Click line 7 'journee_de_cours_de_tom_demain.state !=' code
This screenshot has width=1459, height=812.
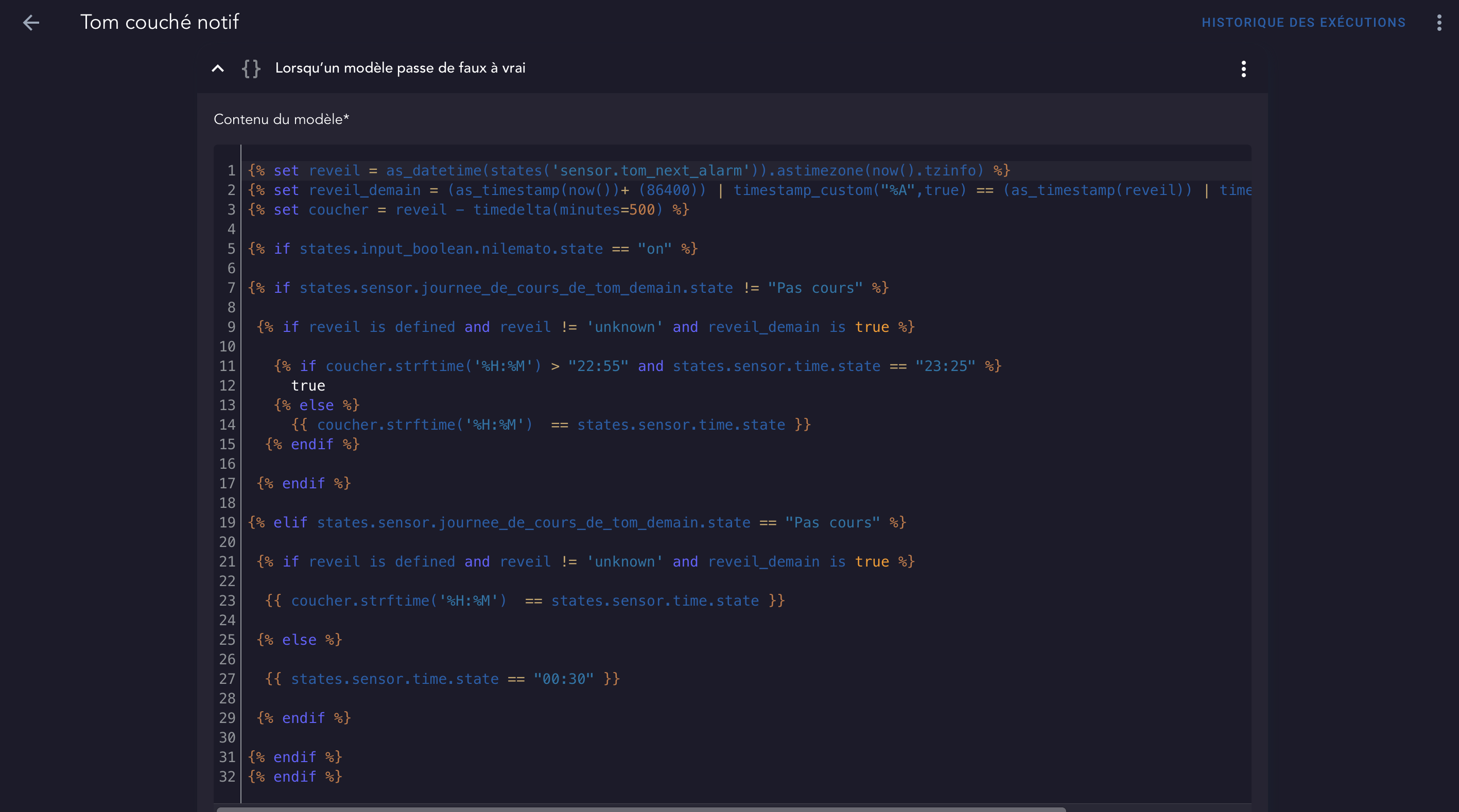568,288
